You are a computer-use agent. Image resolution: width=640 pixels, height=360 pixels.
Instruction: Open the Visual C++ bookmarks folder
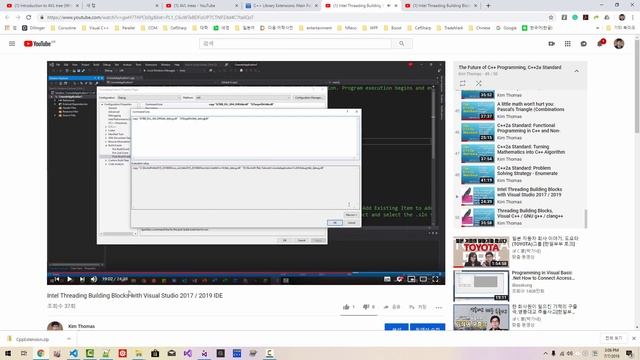(94, 28)
